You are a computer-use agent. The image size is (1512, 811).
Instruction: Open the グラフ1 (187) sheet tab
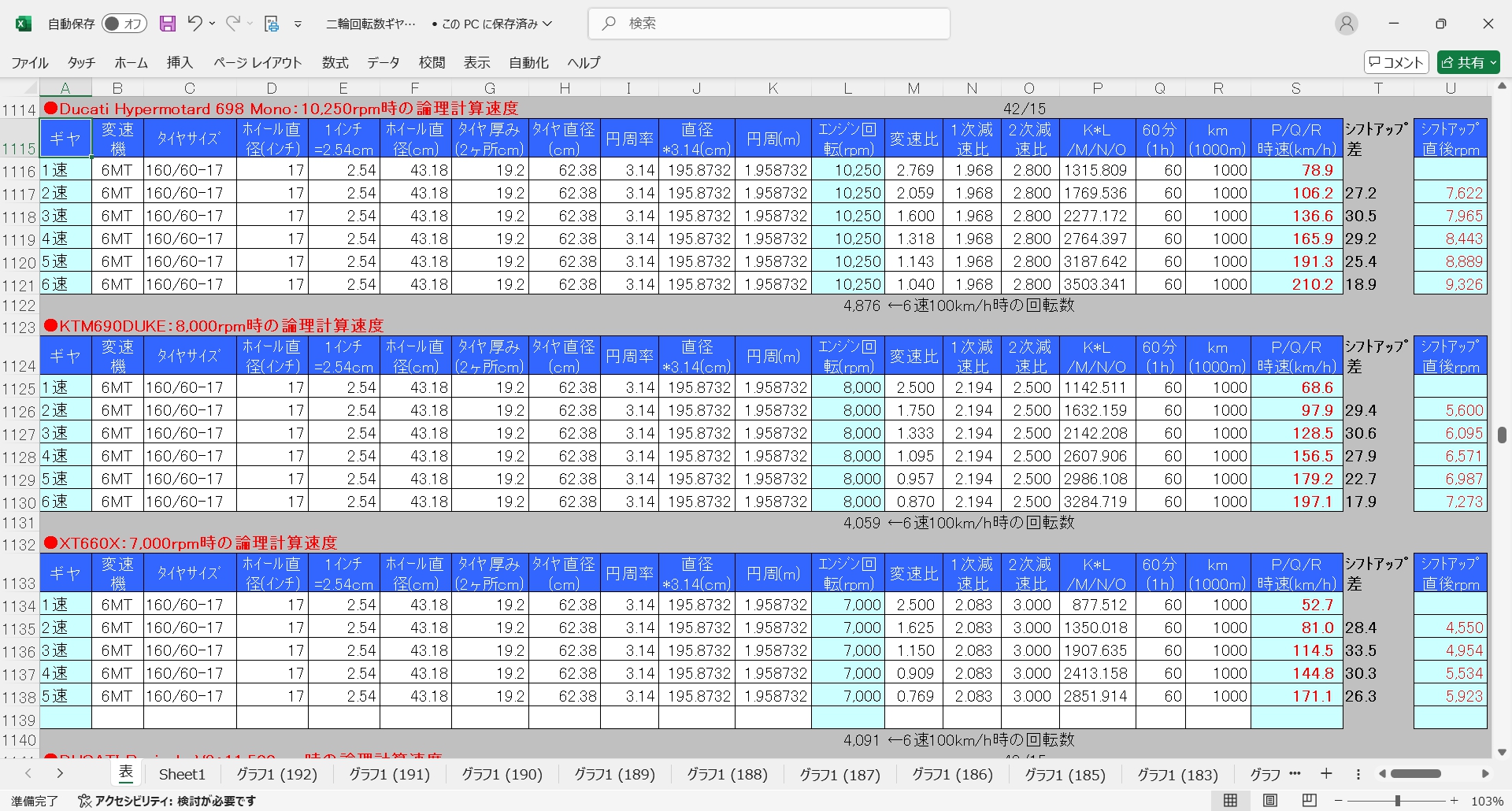840,774
